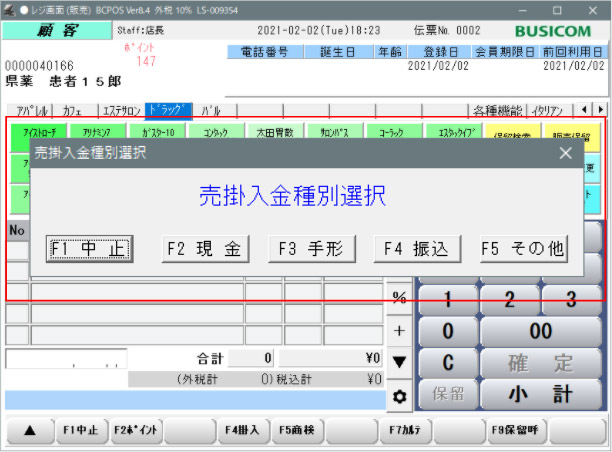The width and height of the screenshot is (612, 452).
Task: Click the gear settings icon
Action: [x=399, y=396]
